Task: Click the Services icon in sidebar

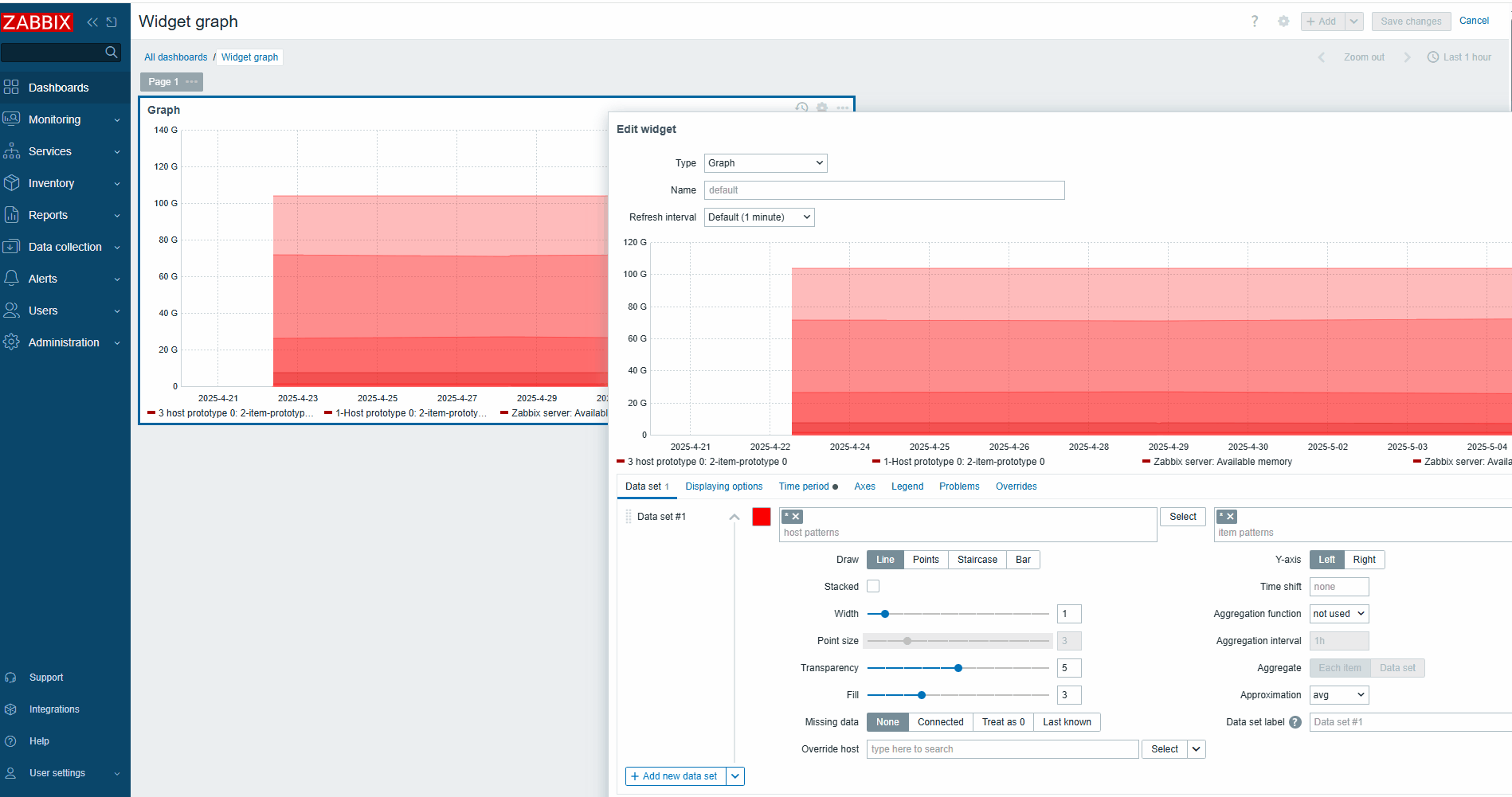Action: pyautogui.click(x=11, y=151)
